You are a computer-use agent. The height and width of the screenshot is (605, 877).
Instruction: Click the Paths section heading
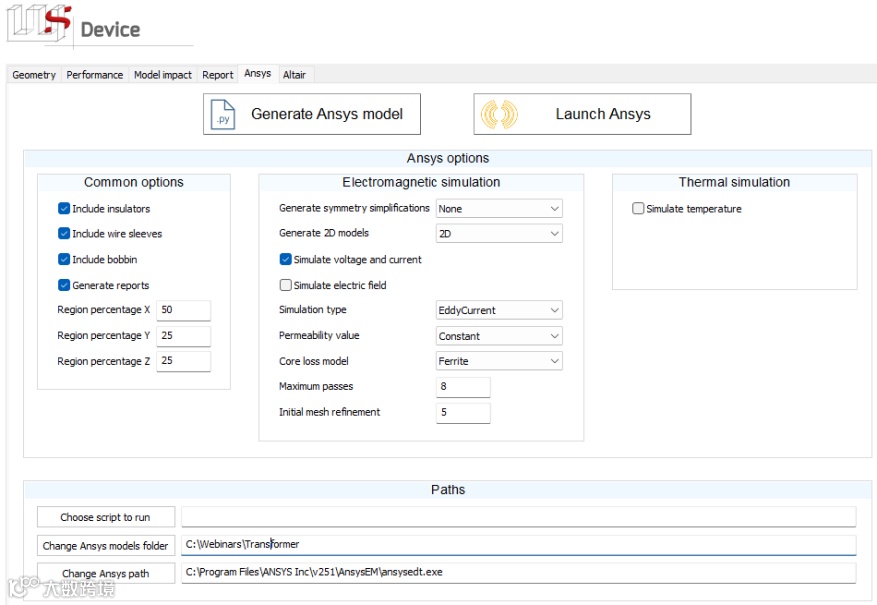click(x=448, y=490)
